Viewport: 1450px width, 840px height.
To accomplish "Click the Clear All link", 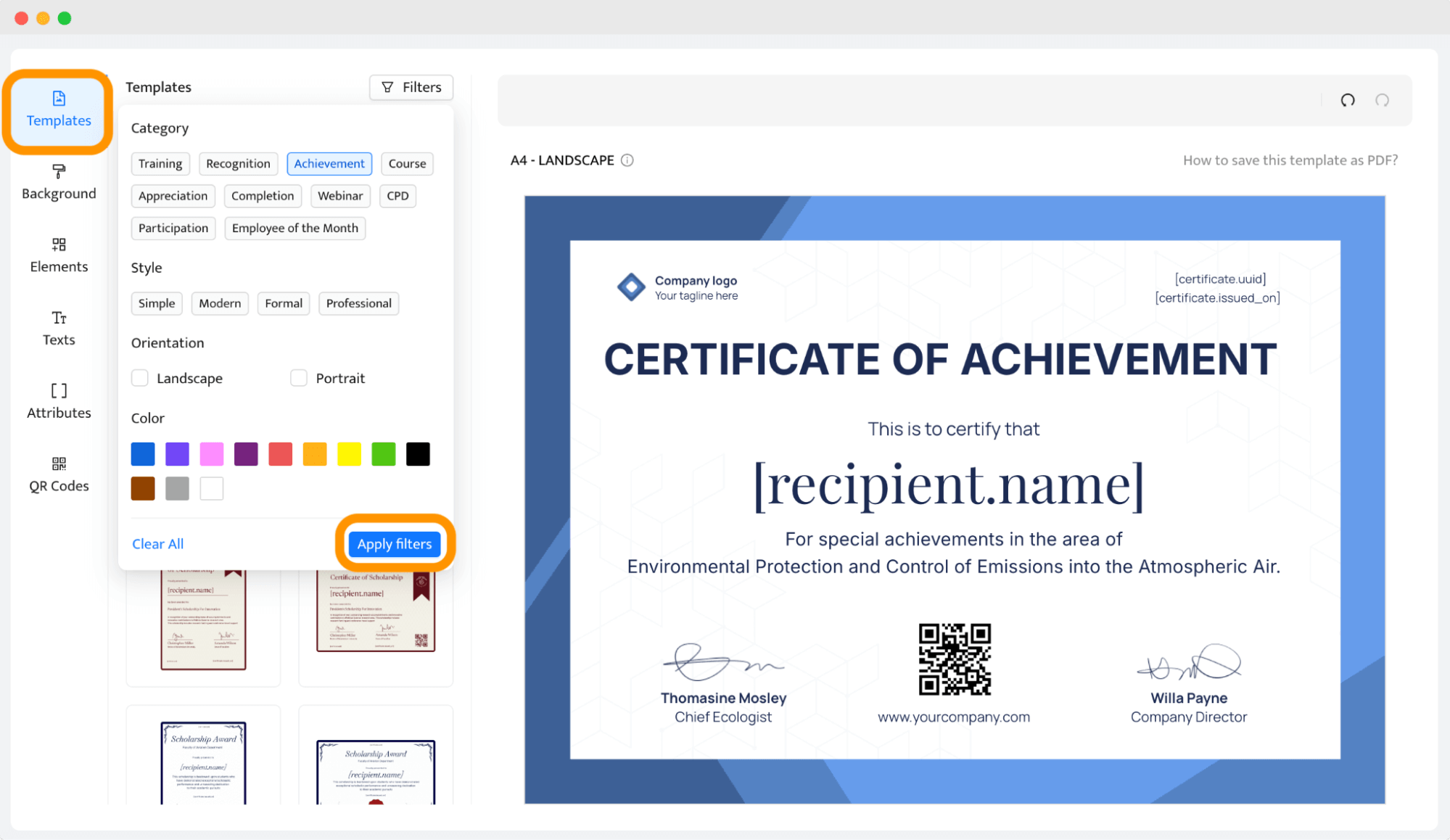I will coord(157,543).
